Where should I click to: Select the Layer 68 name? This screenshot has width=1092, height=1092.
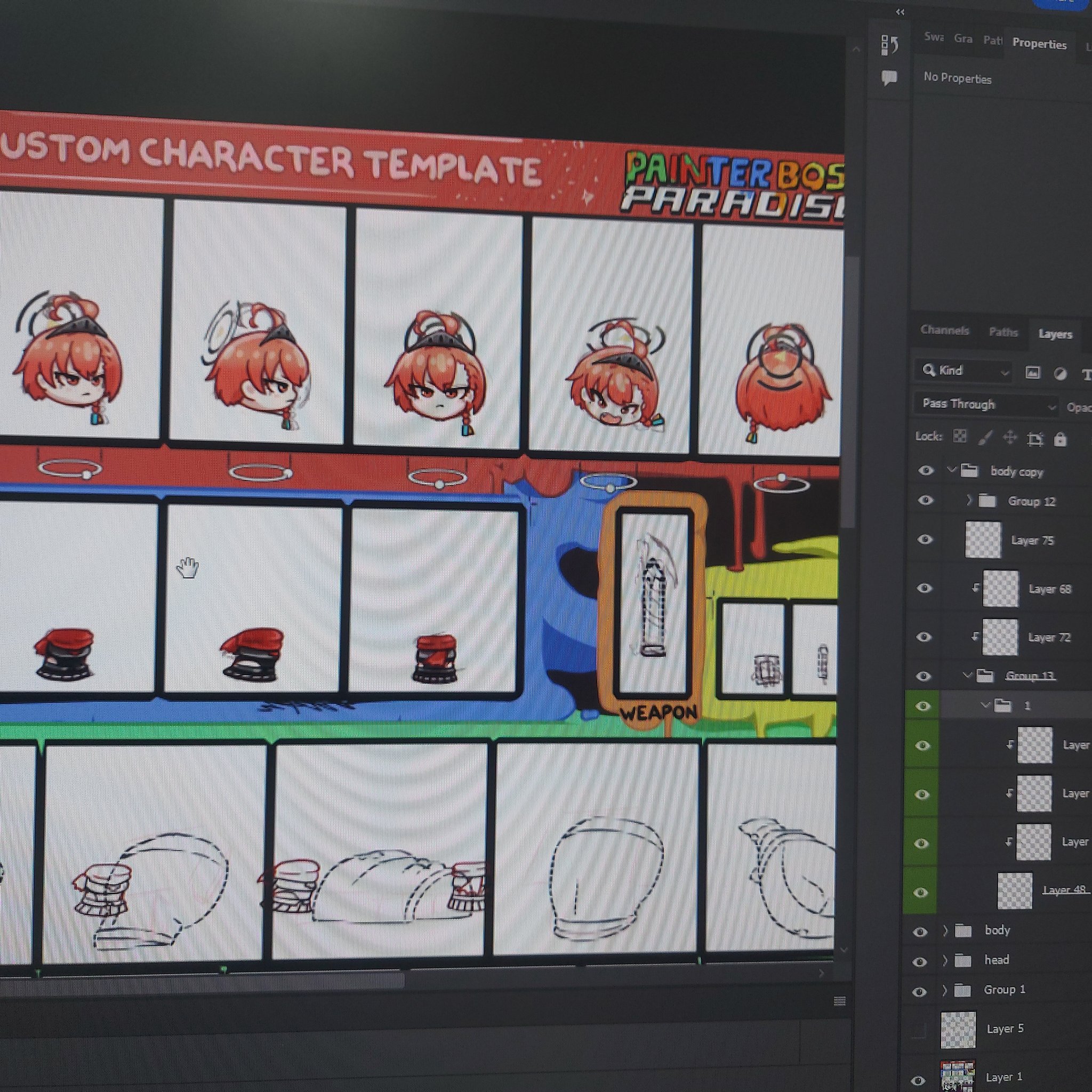click(x=1050, y=589)
